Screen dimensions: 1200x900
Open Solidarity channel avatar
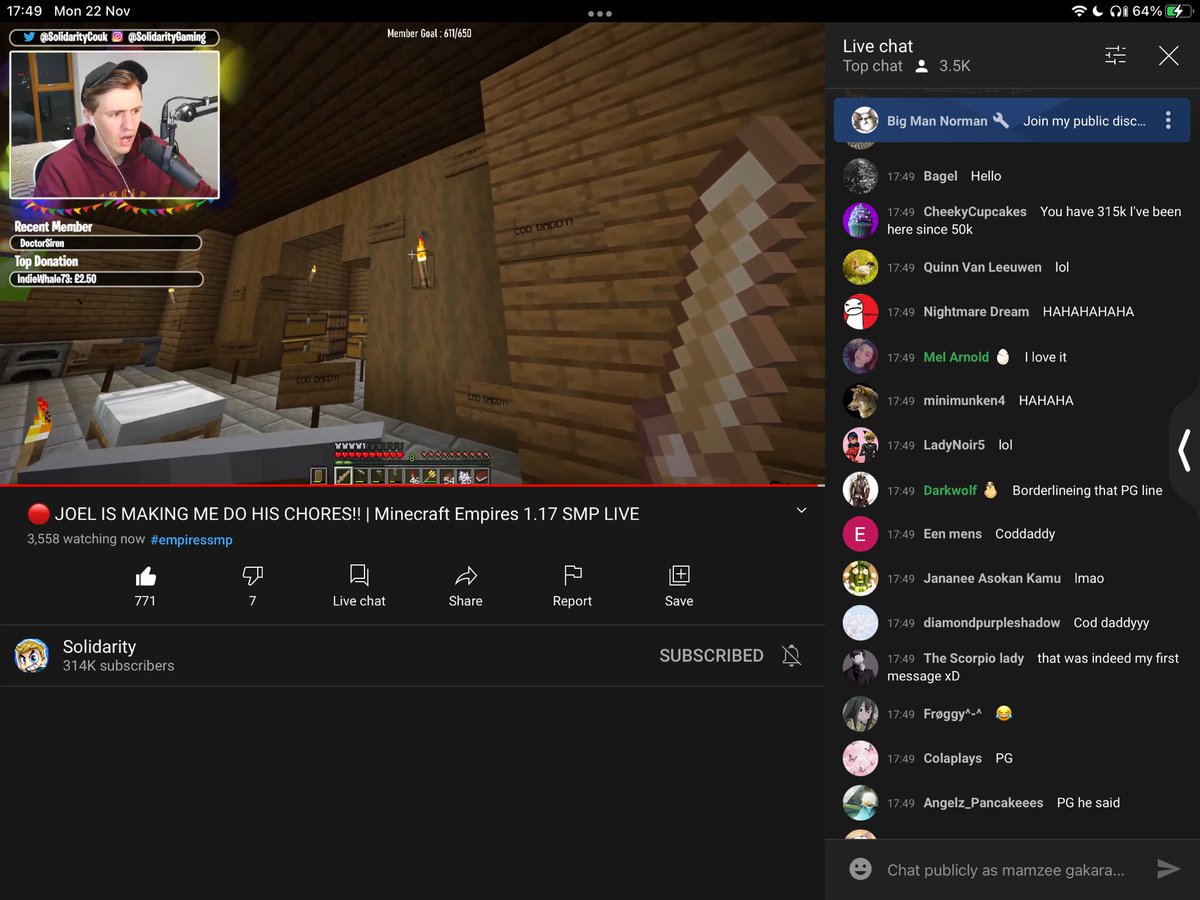coord(31,656)
